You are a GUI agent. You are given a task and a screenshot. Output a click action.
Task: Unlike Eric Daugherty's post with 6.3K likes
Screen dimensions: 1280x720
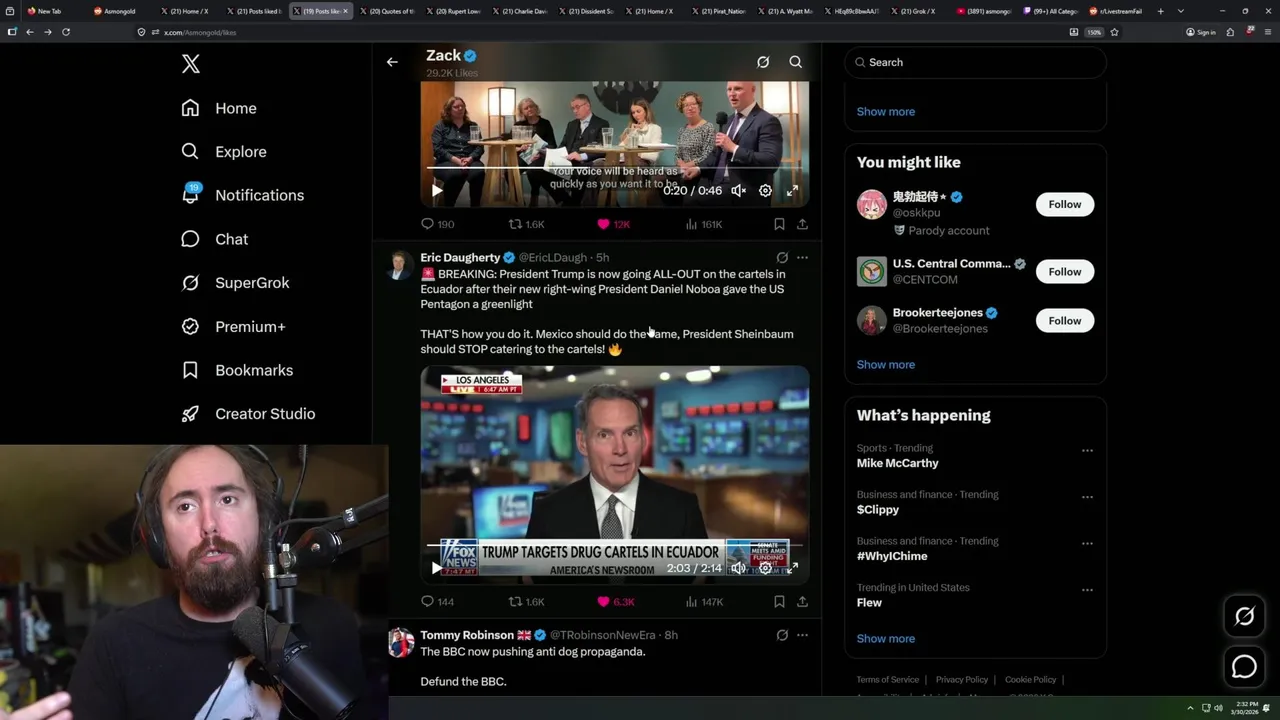pyautogui.click(x=615, y=601)
